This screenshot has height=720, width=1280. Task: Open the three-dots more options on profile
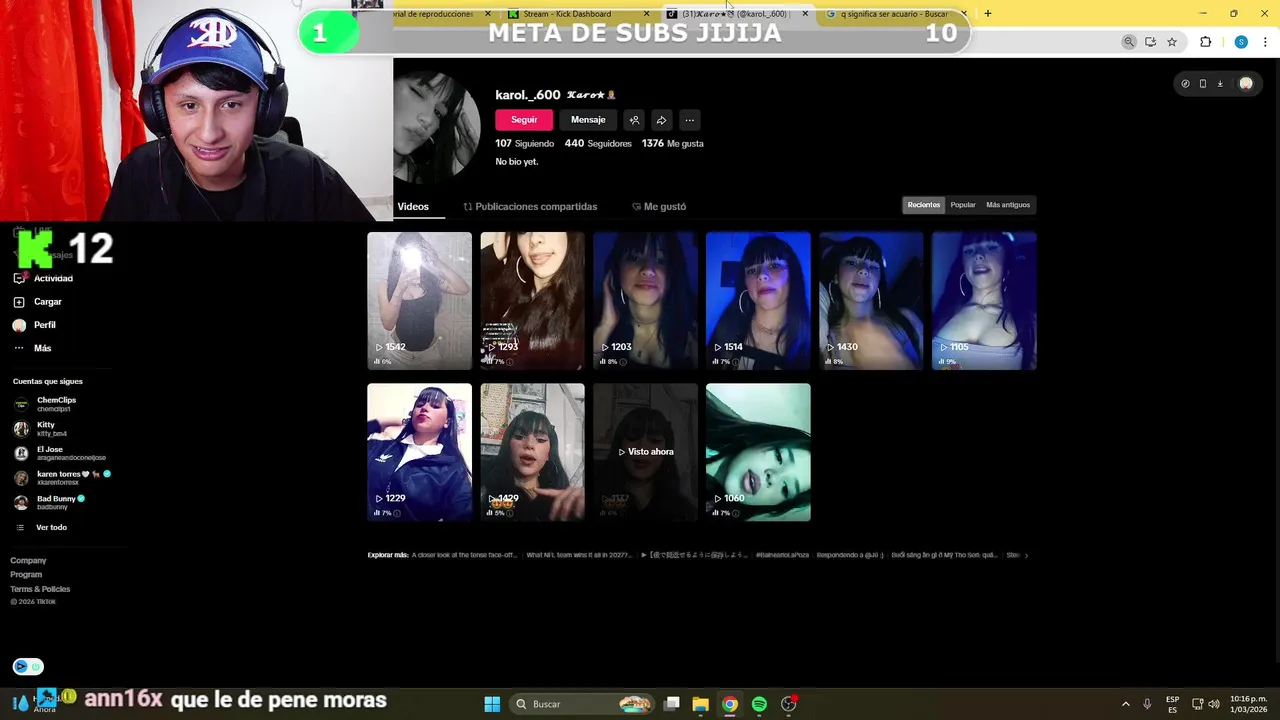(689, 120)
